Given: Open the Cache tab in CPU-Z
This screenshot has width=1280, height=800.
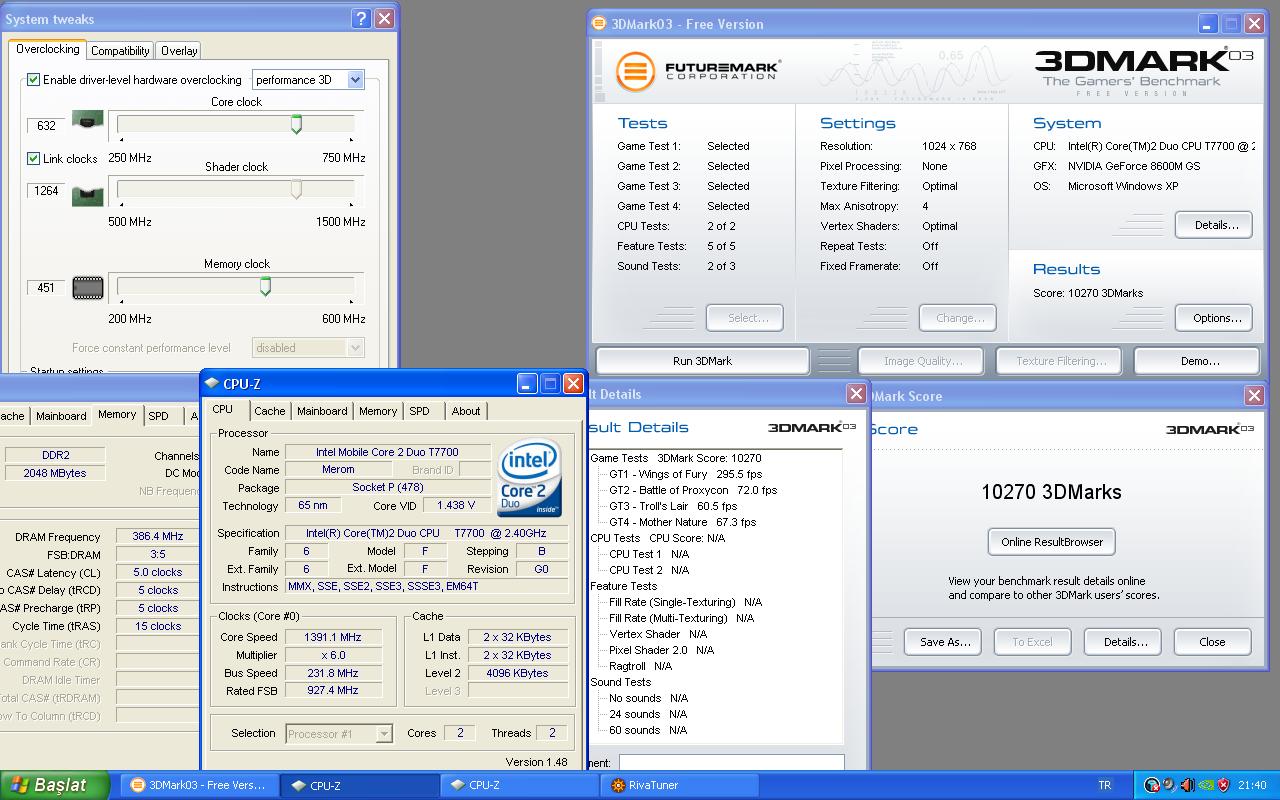Looking at the screenshot, I should [x=269, y=411].
